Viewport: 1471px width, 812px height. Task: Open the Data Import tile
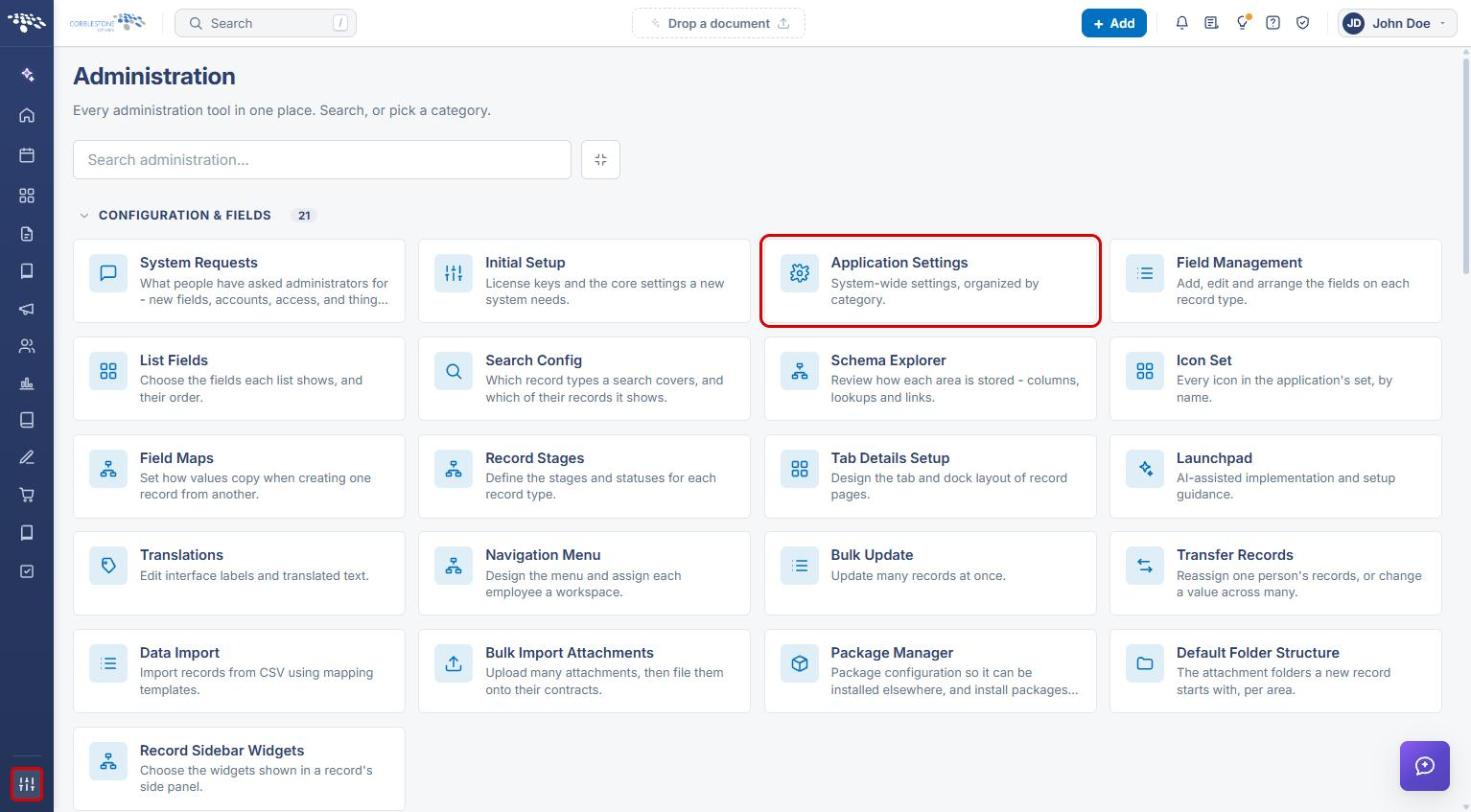click(x=239, y=671)
